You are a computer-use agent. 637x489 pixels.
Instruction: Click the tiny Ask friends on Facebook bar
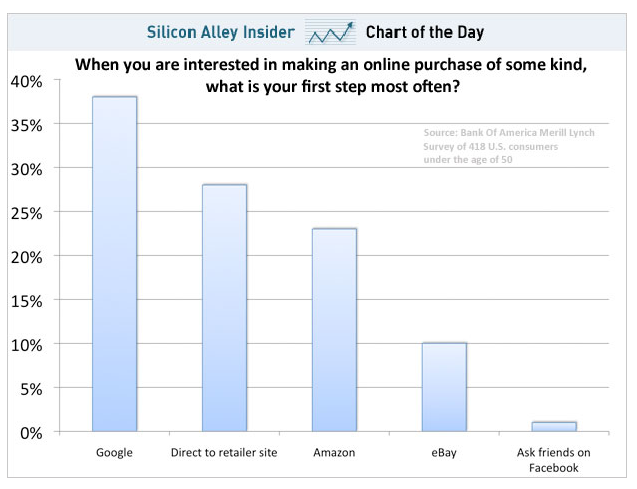coord(553,427)
